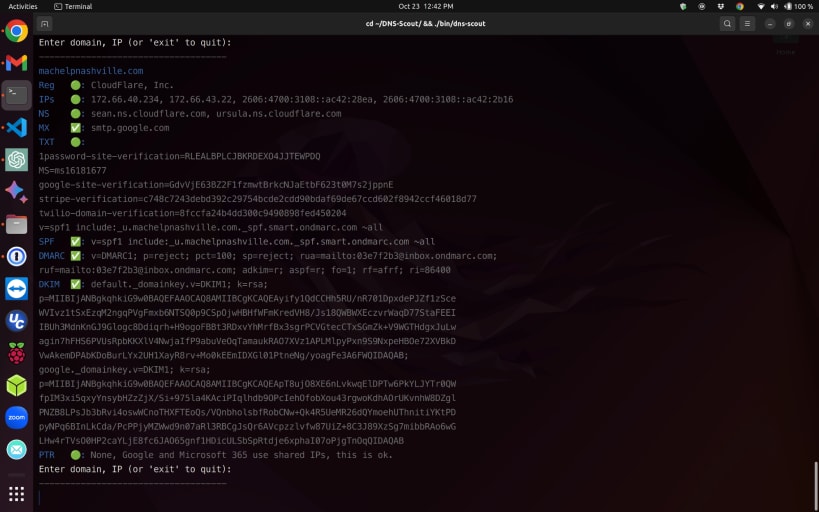Click the green shield tray icon
This screenshot has height=512, width=819.
click(x=683, y=6)
